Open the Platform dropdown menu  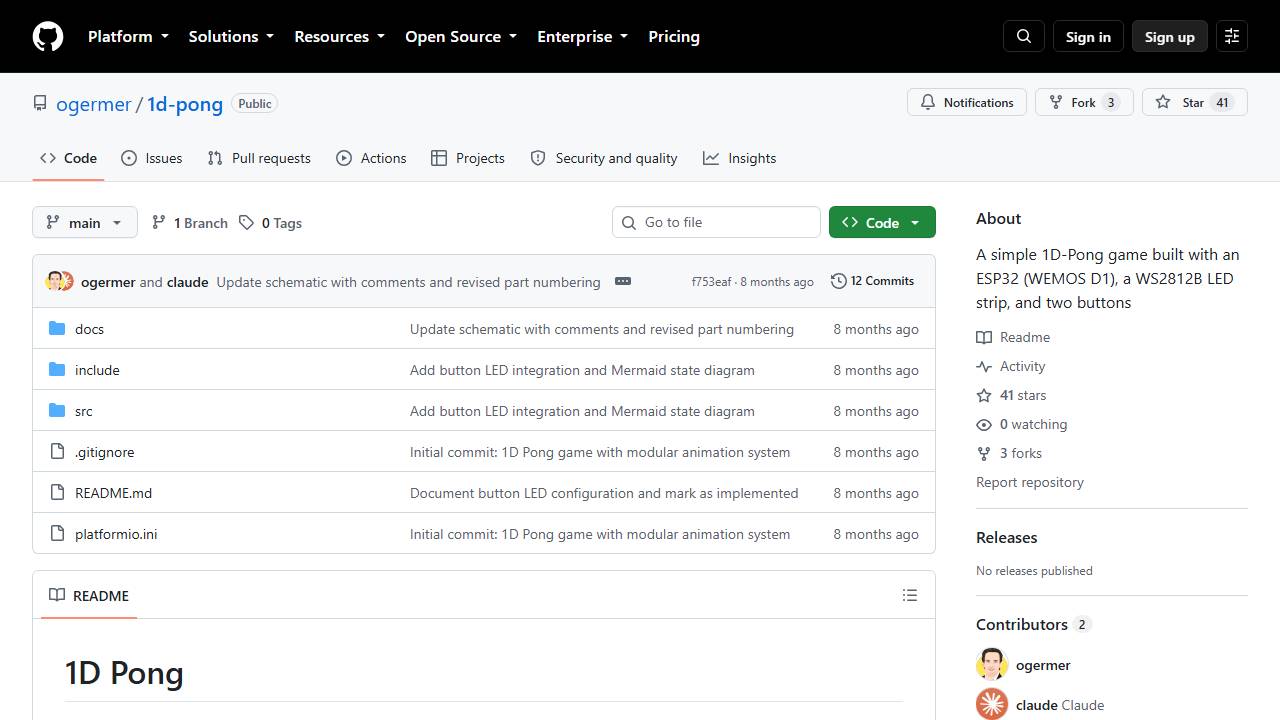[x=128, y=37]
